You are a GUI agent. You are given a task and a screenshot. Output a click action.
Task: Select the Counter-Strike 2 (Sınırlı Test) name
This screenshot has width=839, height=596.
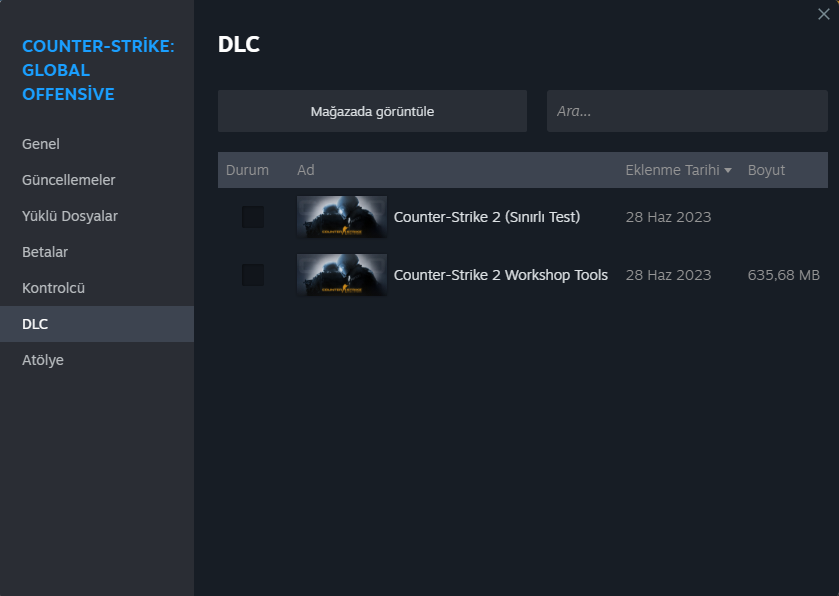[487, 217]
